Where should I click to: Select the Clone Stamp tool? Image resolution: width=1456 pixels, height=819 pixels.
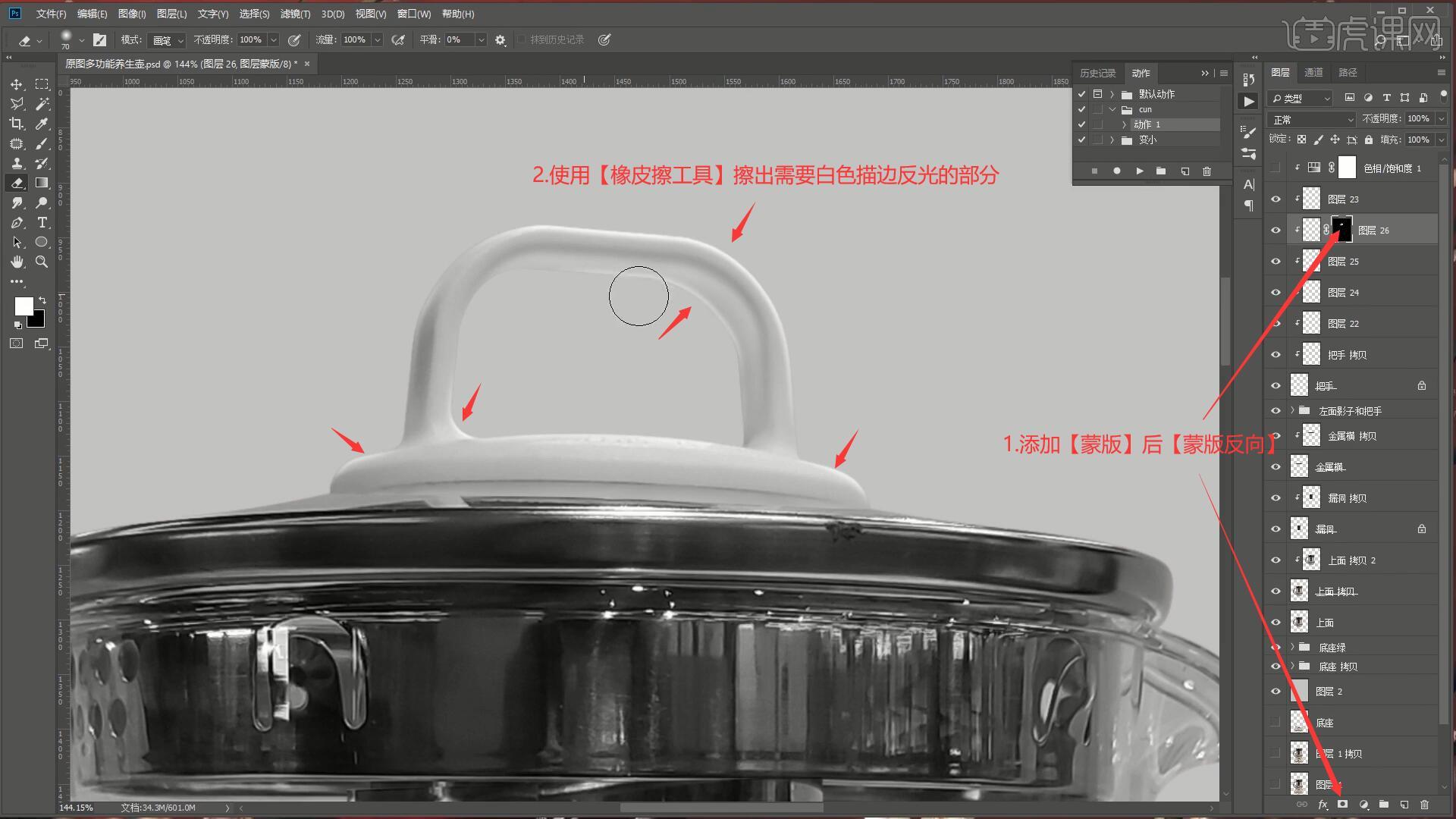17,163
